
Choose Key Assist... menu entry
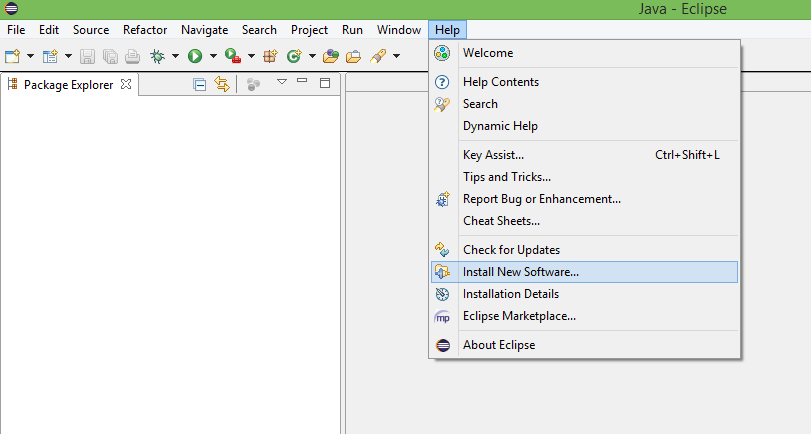coord(584,155)
